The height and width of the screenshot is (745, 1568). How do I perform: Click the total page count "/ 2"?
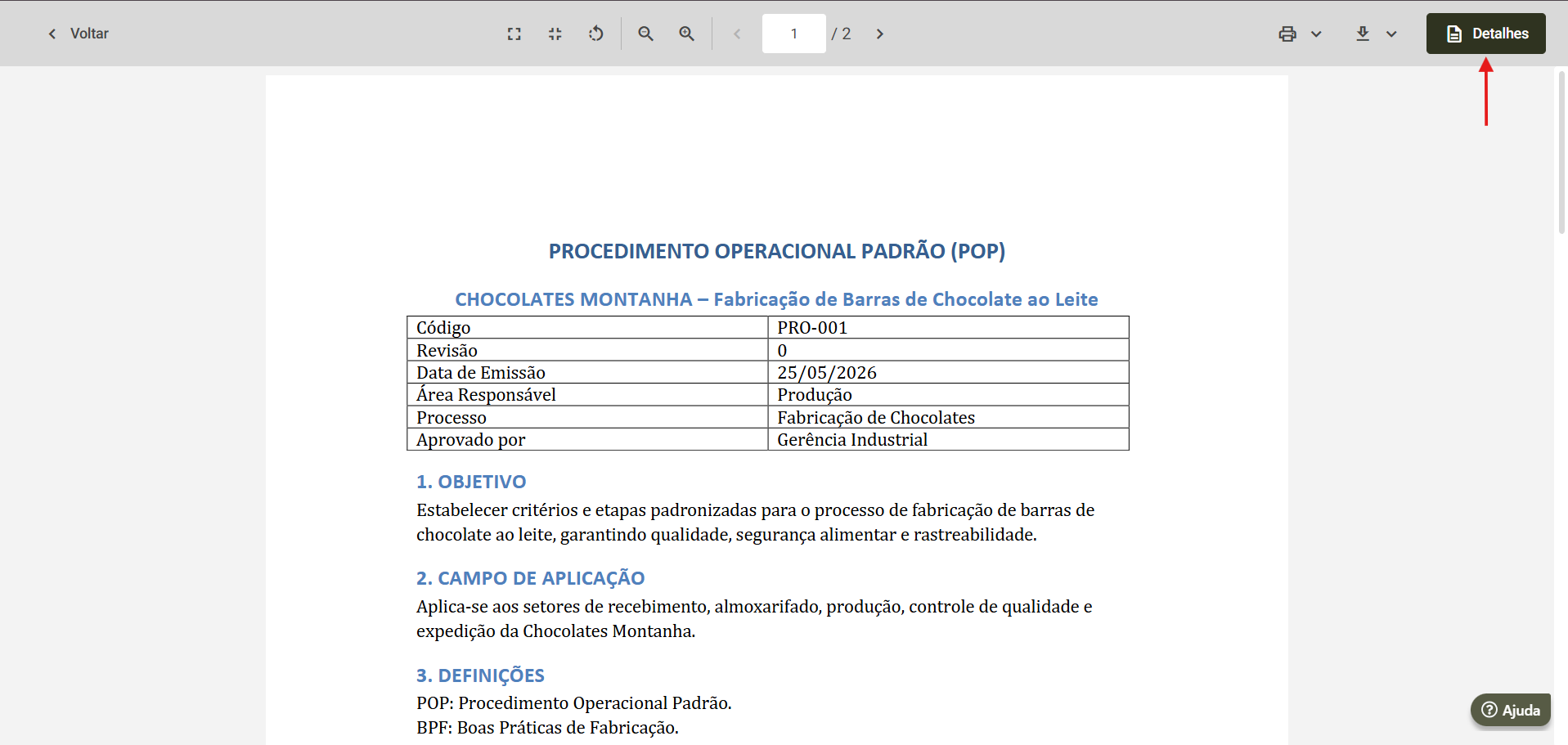pos(842,34)
